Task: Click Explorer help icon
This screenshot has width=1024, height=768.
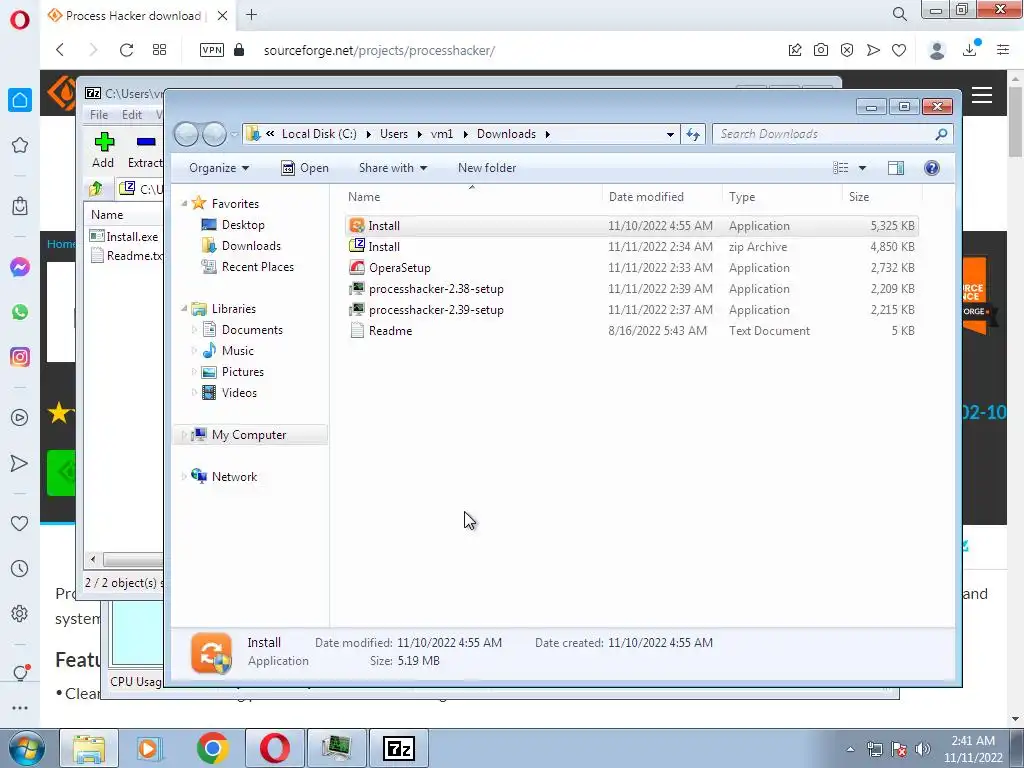Action: [x=932, y=168]
